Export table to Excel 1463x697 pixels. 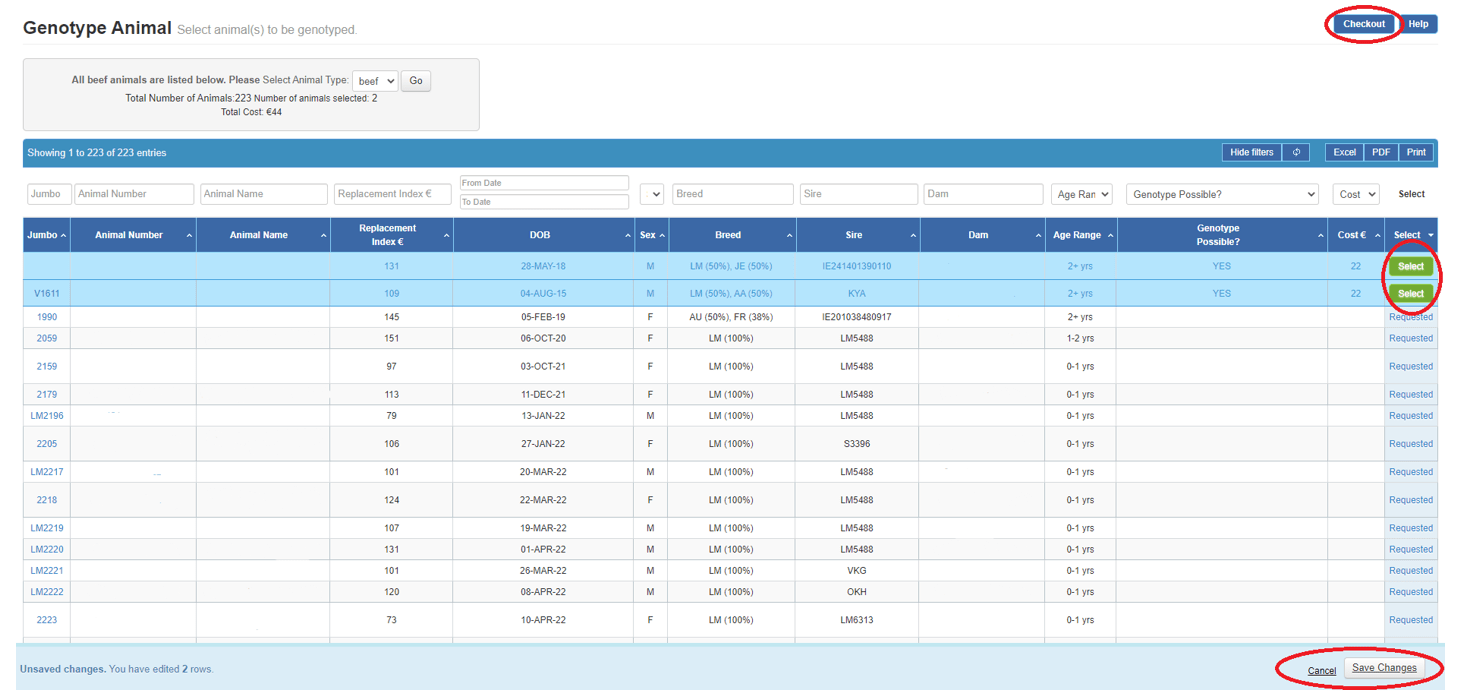(1345, 152)
